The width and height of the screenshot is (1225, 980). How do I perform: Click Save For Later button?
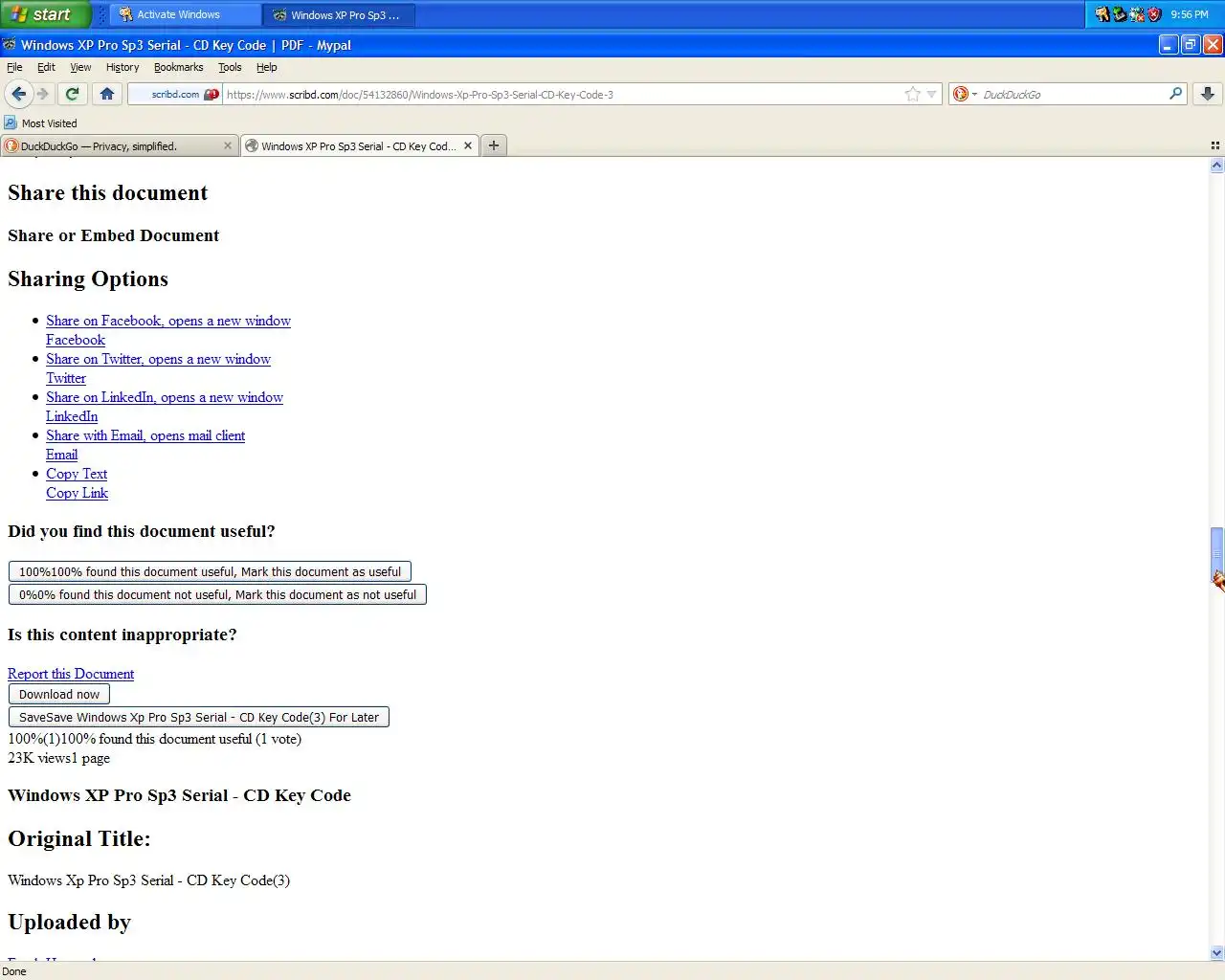[x=199, y=717]
